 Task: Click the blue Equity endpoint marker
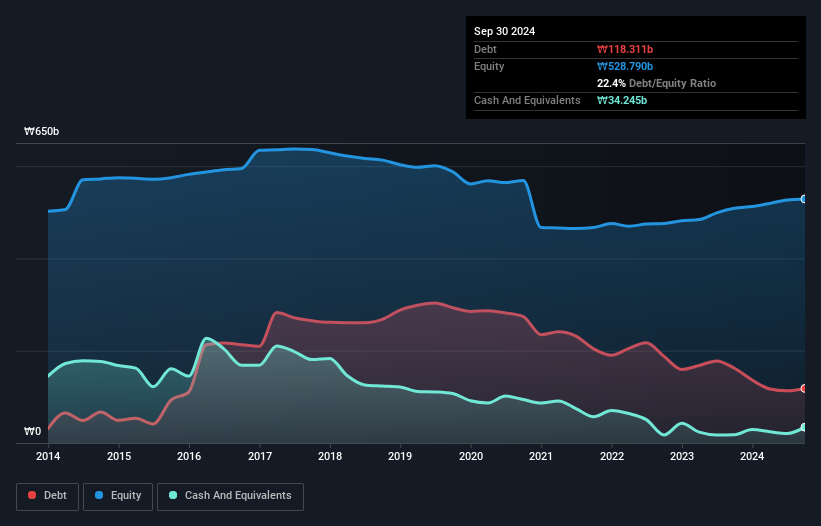coord(804,199)
